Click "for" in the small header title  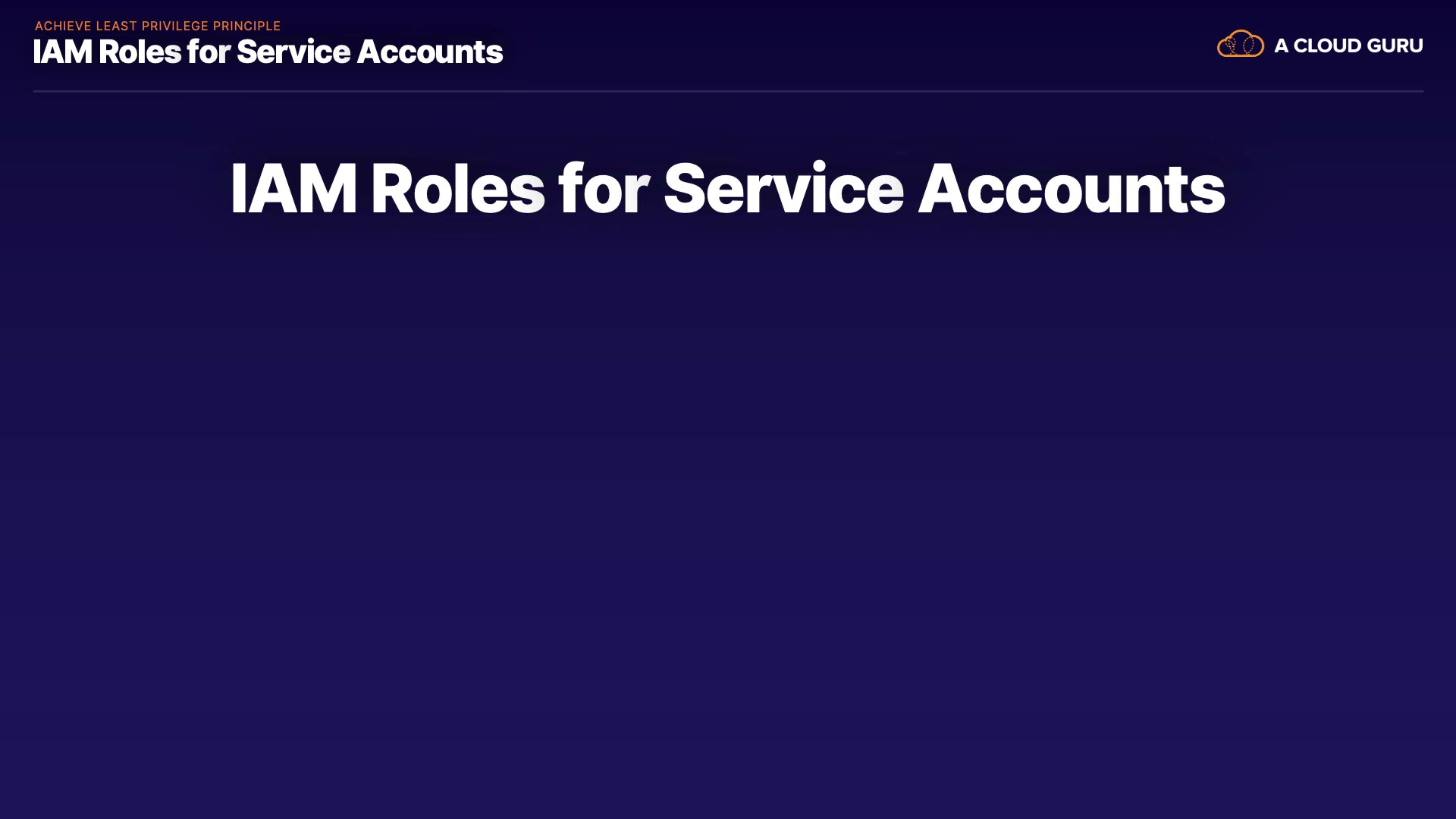click(208, 52)
